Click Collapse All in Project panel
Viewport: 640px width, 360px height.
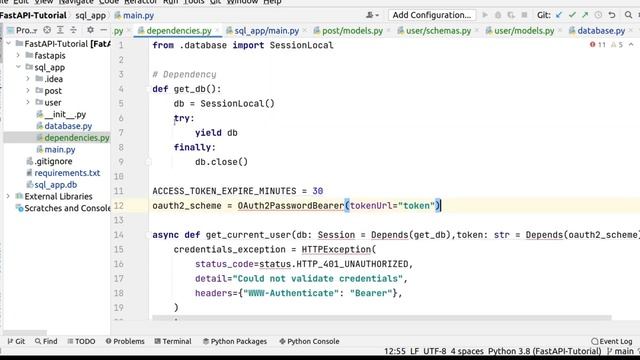(x=73, y=30)
